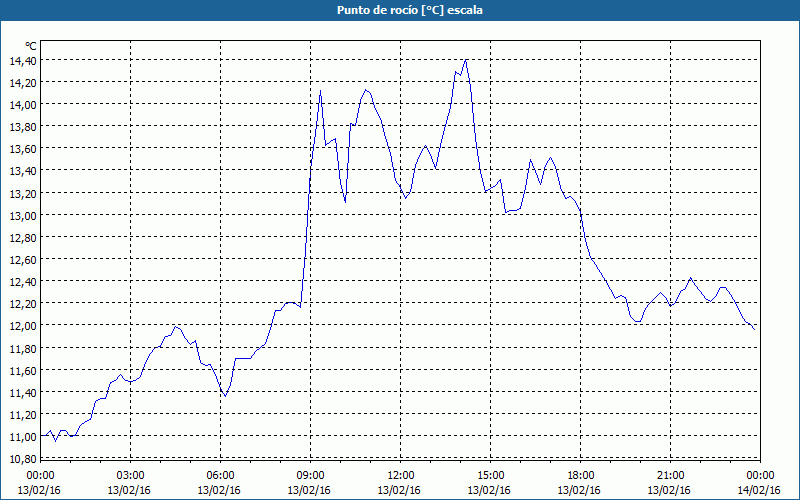Viewport: 800px width, 500px height.
Task: Click the 03:00 time axis label
Action: click(x=131, y=476)
